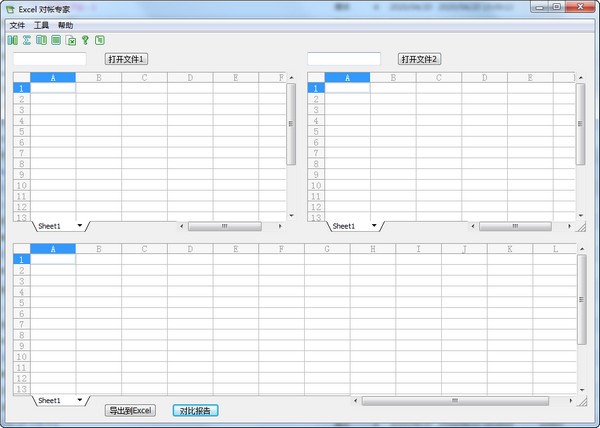Viewport: 600px width, 428px height.
Task: Expand Sheet1 dropdown in top-right grid
Action: 373,226
